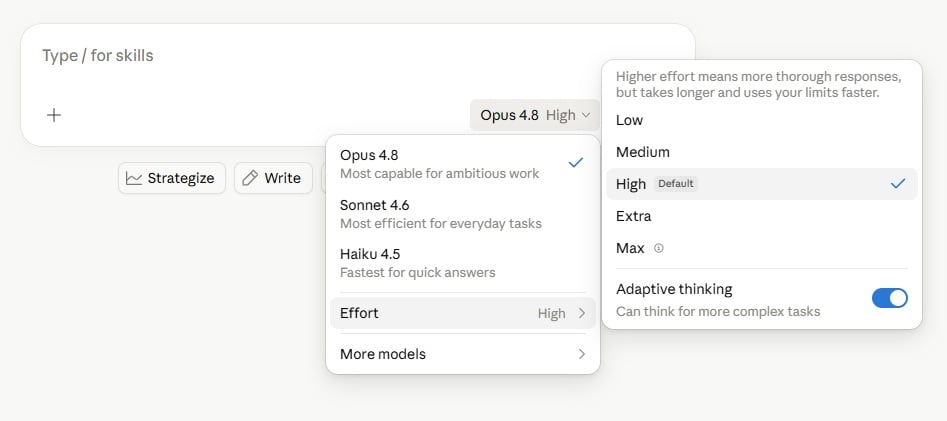Click the Strategize suggestion button

pyautogui.click(x=172, y=178)
